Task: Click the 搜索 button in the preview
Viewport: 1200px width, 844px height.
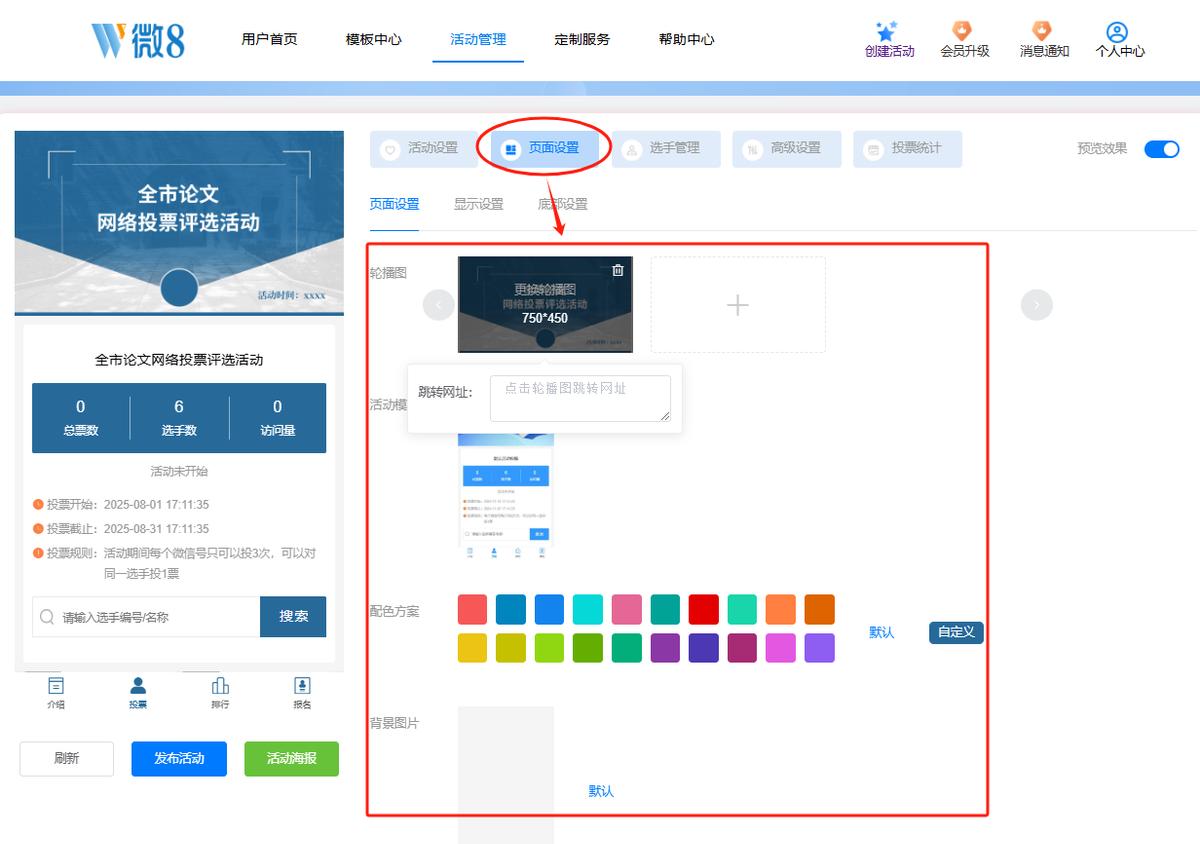Action: pyautogui.click(x=293, y=617)
